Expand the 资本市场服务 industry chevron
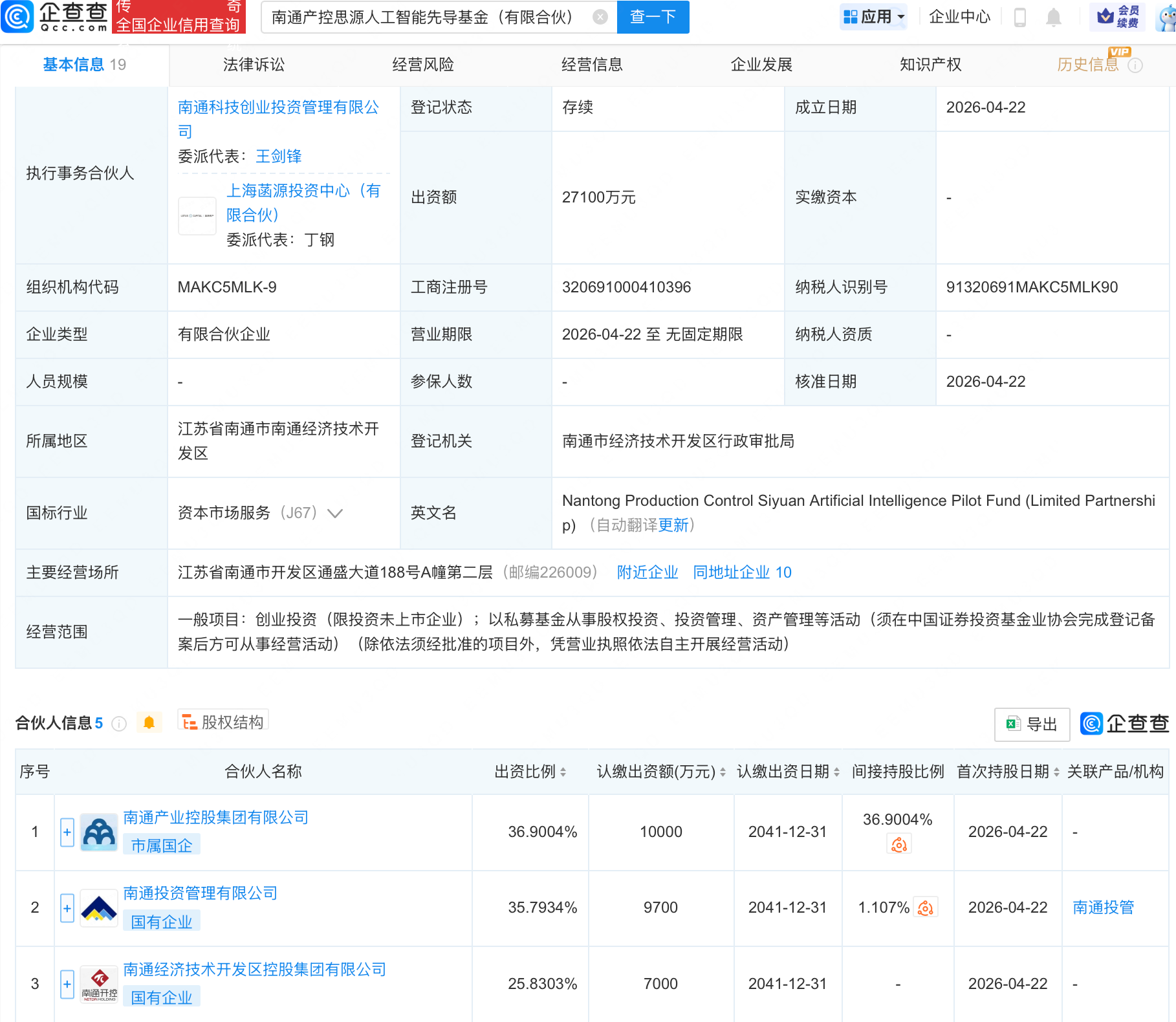This screenshot has height=1022, width=1176. [x=335, y=514]
